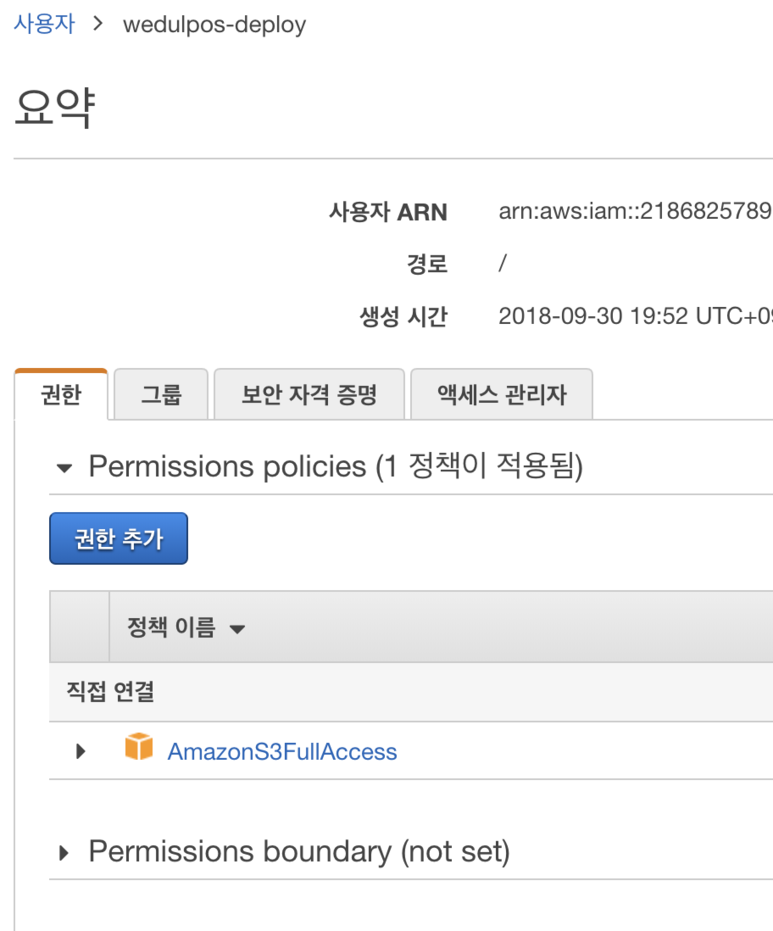Click the Permissions policies heading text
The height and width of the screenshot is (931, 773).
pyautogui.click(x=336, y=466)
